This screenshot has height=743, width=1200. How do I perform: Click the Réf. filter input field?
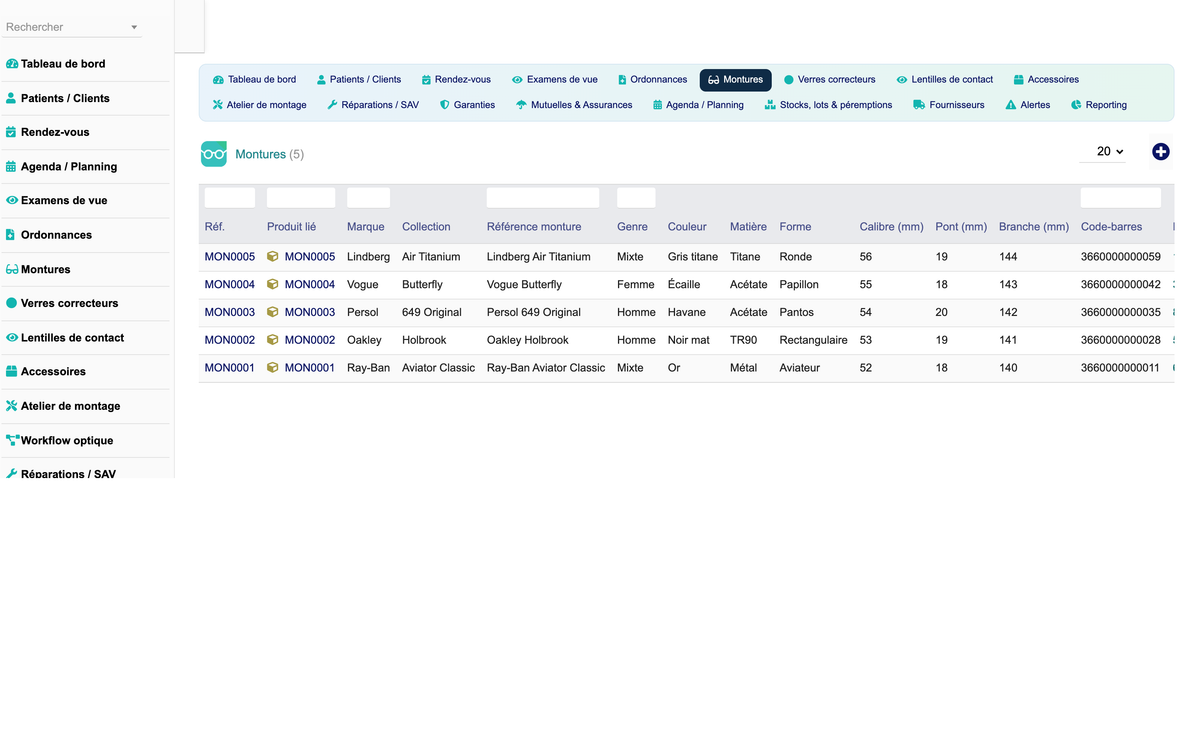(x=230, y=198)
